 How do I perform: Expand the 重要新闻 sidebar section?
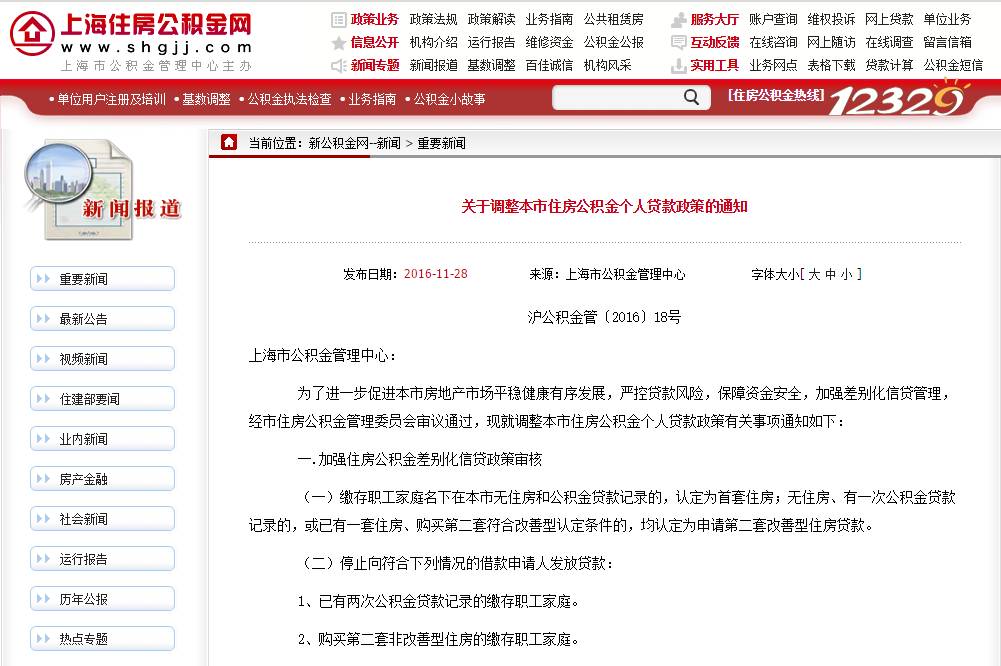[x=102, y=279]
